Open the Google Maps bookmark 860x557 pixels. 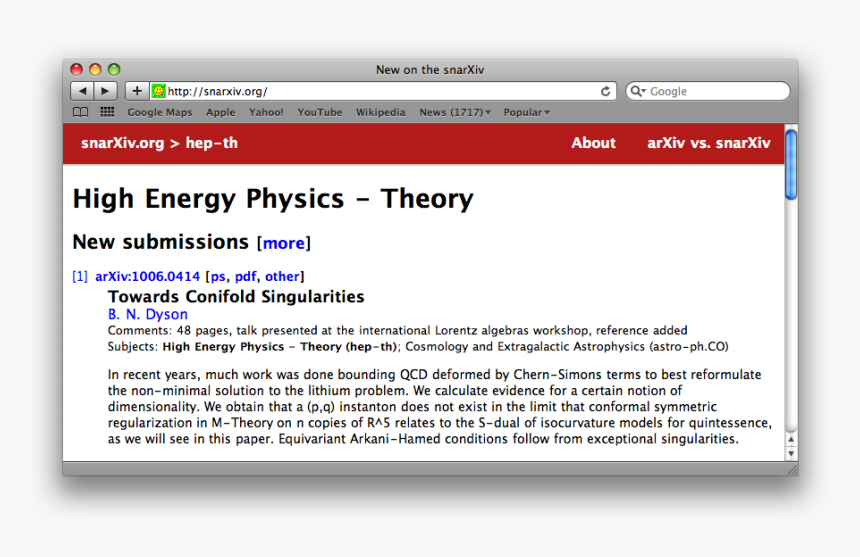(x=158, y=112)
